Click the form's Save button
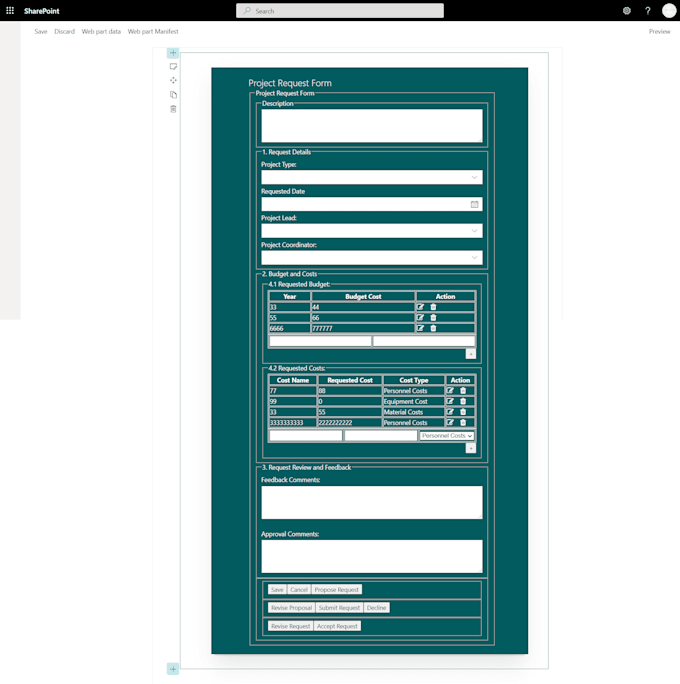Screen dimensions: 680x684 tap(277, 590)
